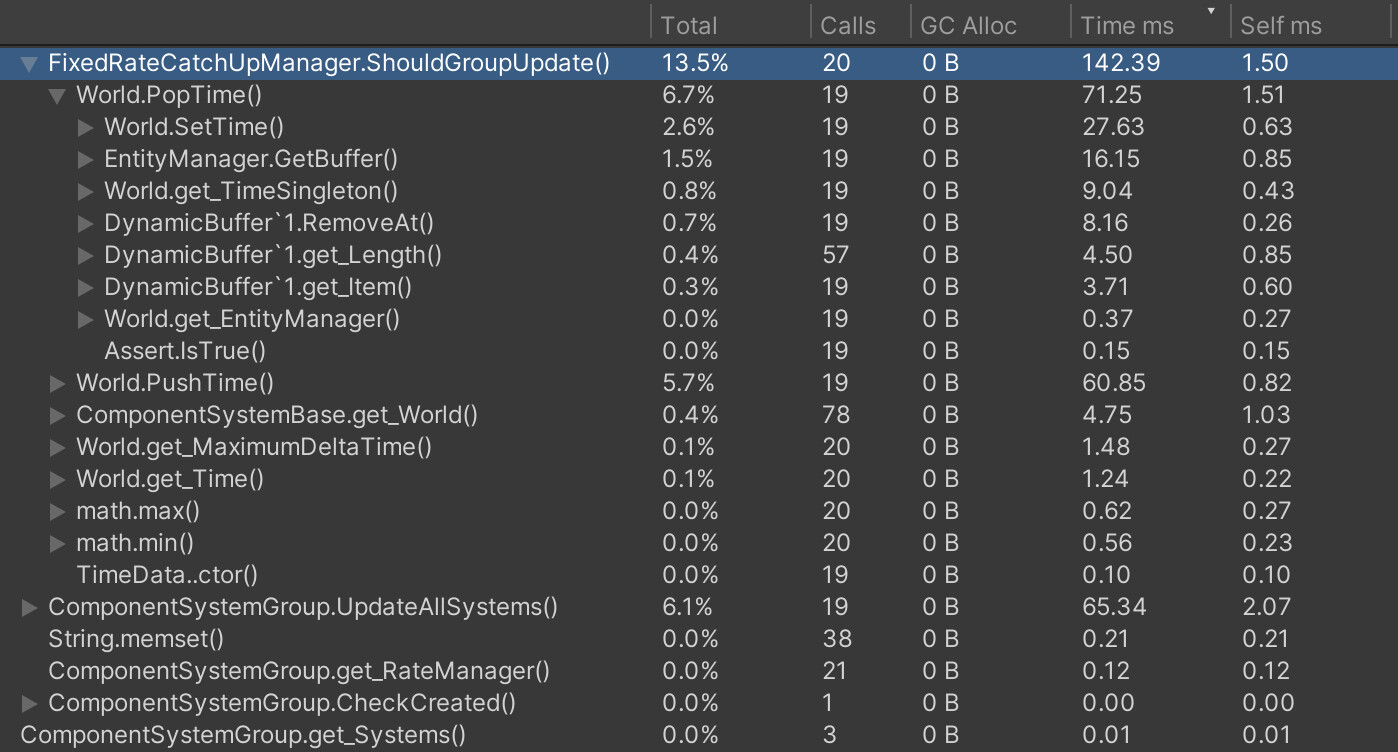Select the DynamicBuffer`1.RemoveAt() row
Viewport: 1398px width, 752px height.
pyautogui.click(x=699, y=224)
